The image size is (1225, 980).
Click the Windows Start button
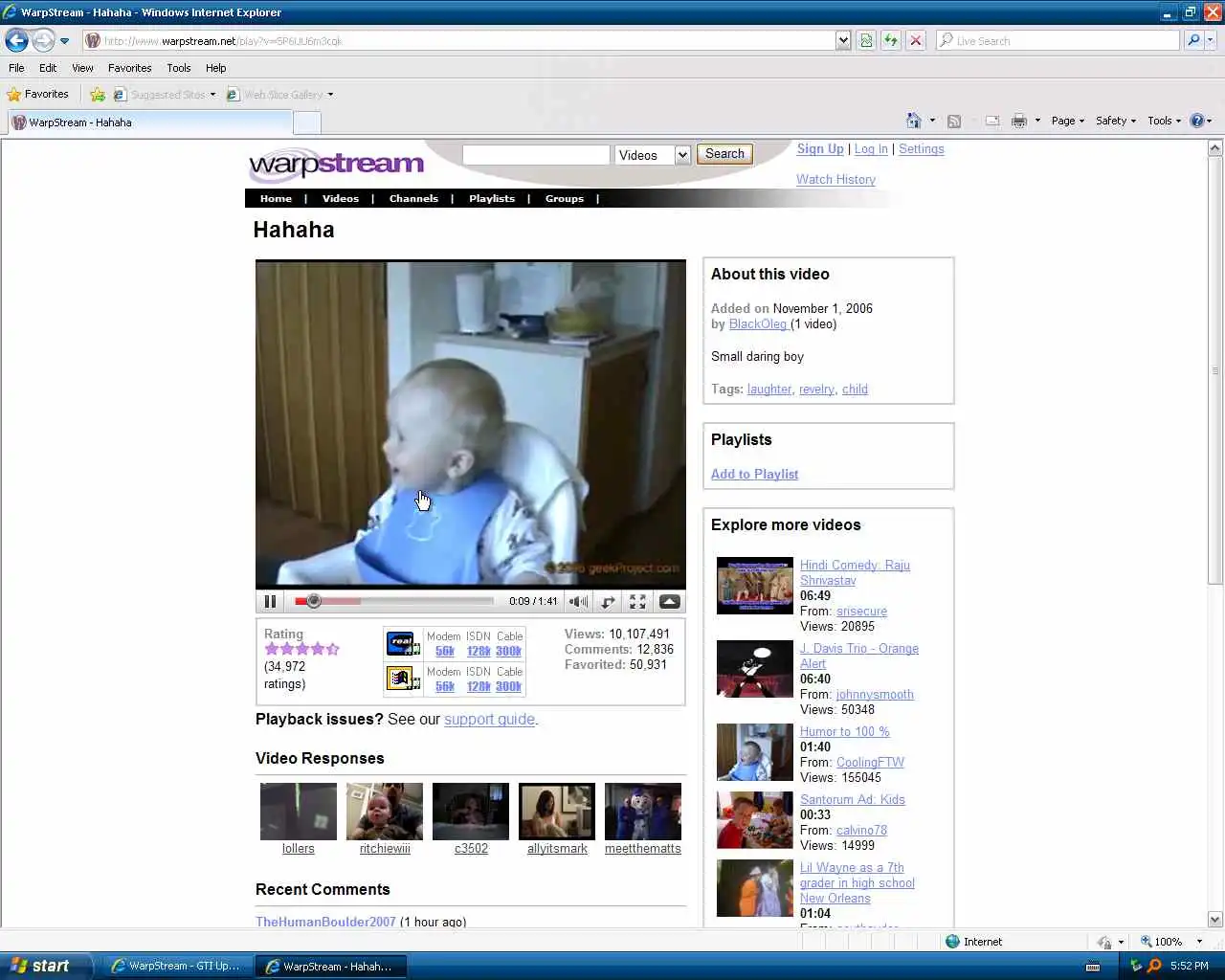tap(46, 966)
